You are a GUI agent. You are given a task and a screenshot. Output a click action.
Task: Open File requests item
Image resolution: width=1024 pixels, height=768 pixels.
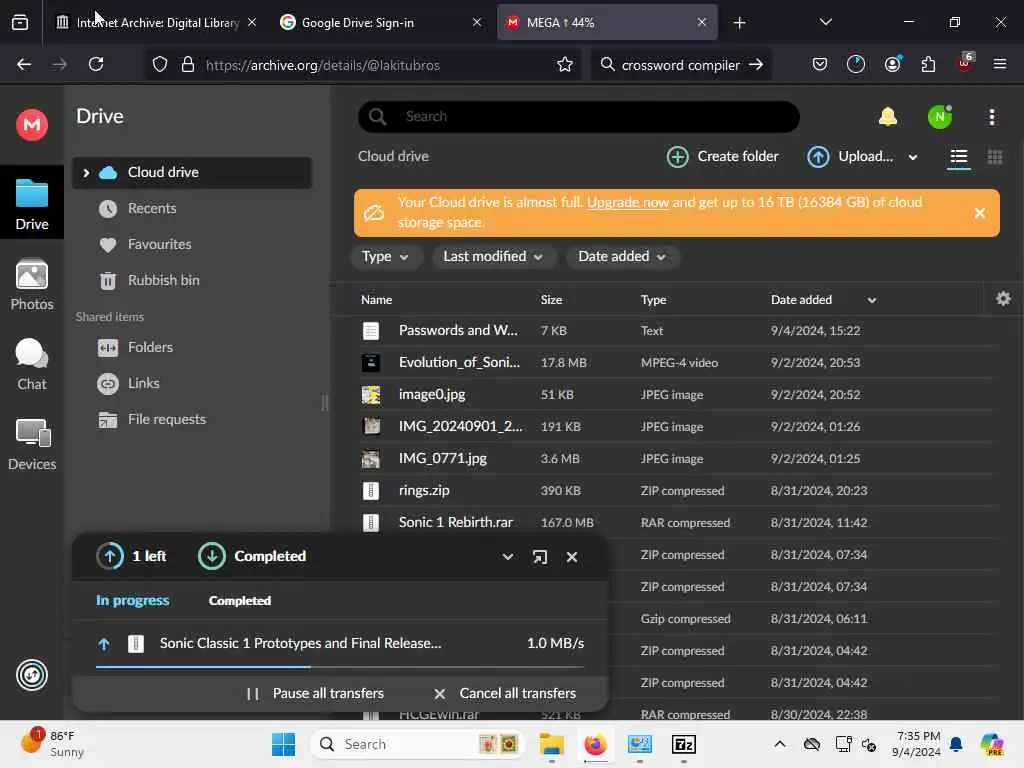pyautogui.click(x=167, y=419)
